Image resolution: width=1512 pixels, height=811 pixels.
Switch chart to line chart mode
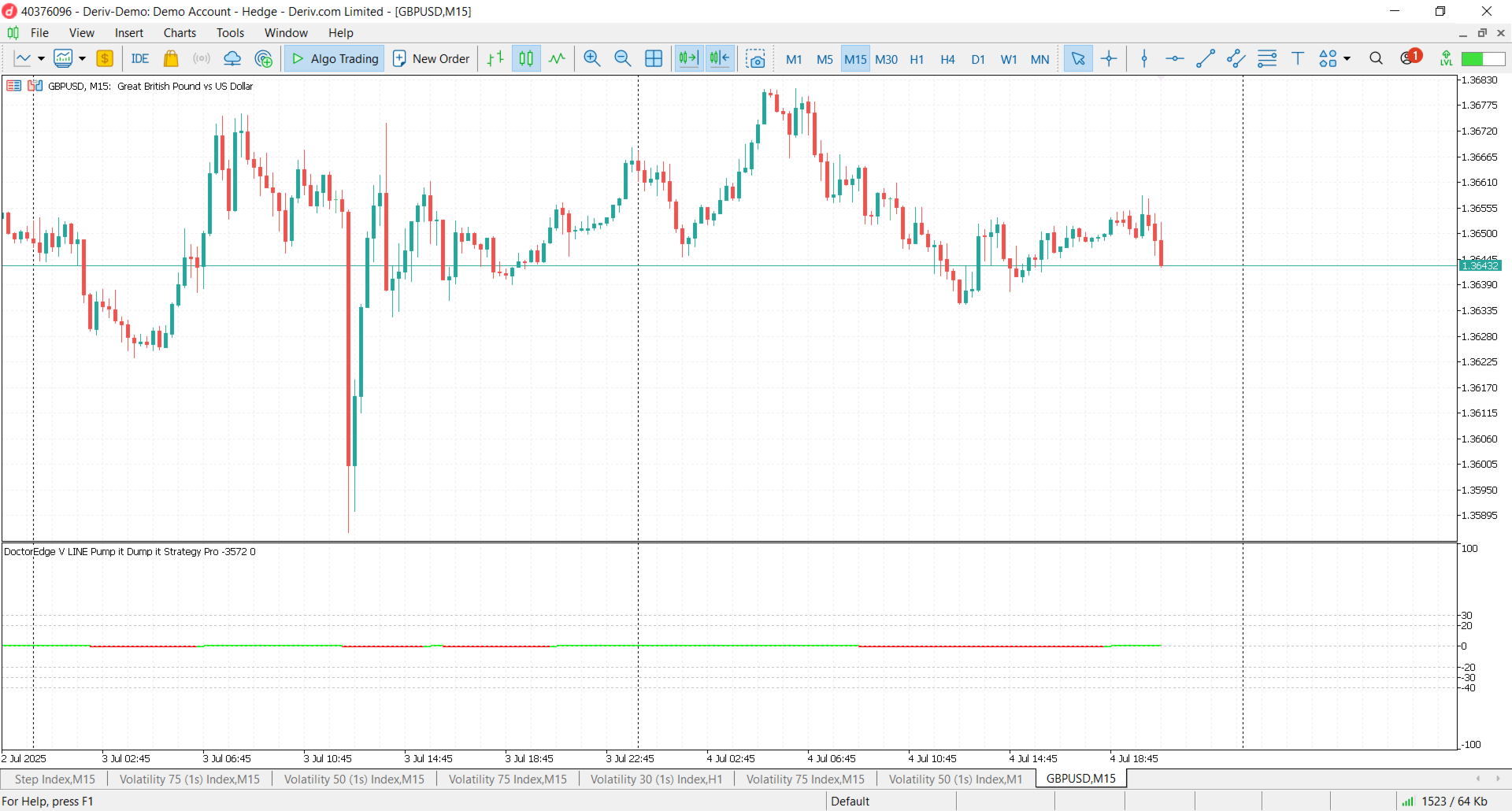[558, 58]
